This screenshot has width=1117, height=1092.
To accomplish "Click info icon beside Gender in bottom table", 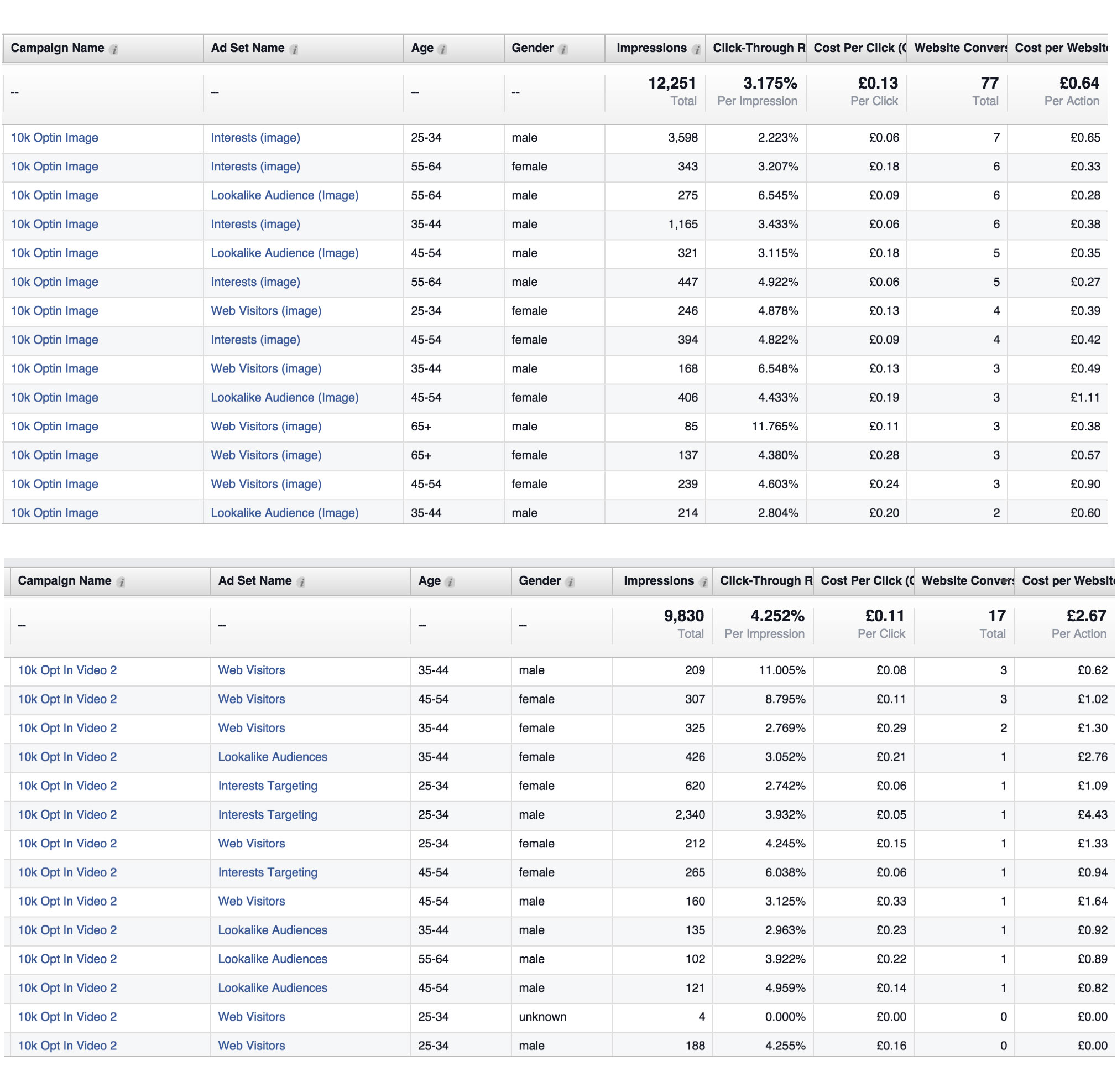I will pyautogui.click(x=570, y=582).
